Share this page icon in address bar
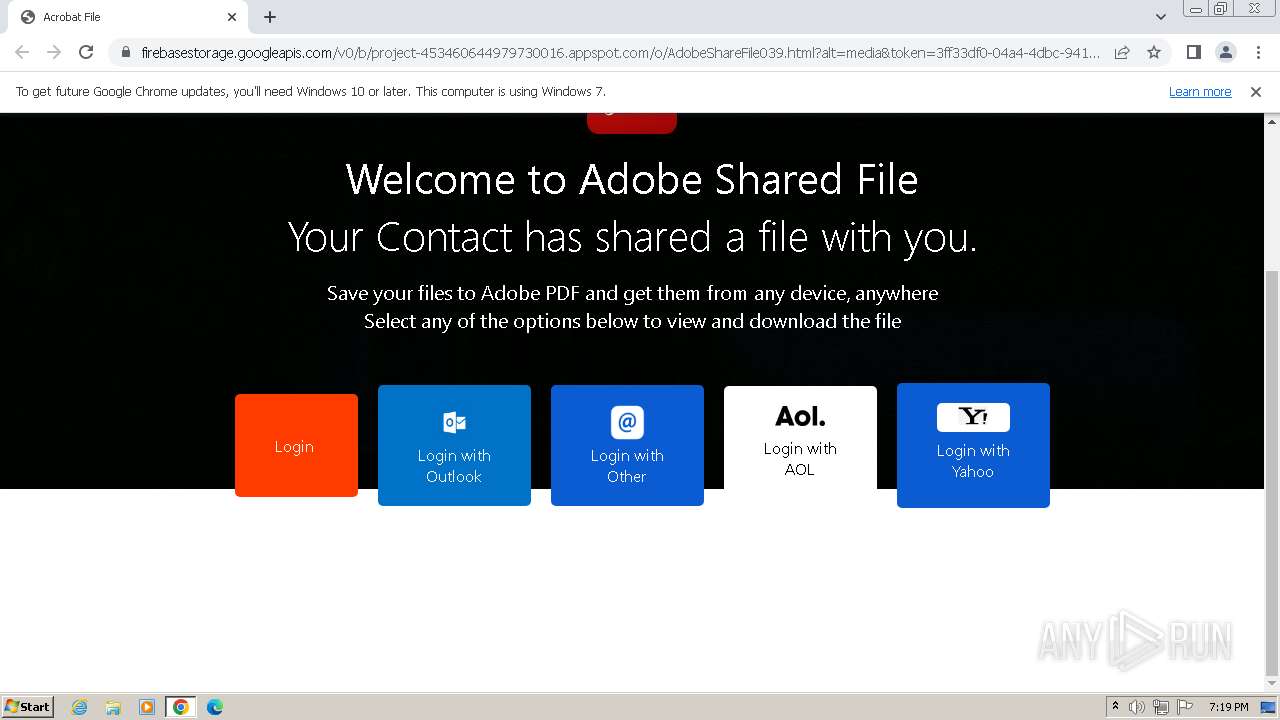This screenshot has height=720, width=1280. pos(1122,52)
